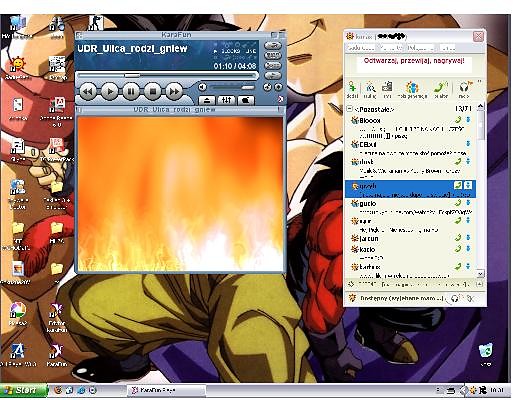
Task: Click the fire animation video area
Action: 180,193
